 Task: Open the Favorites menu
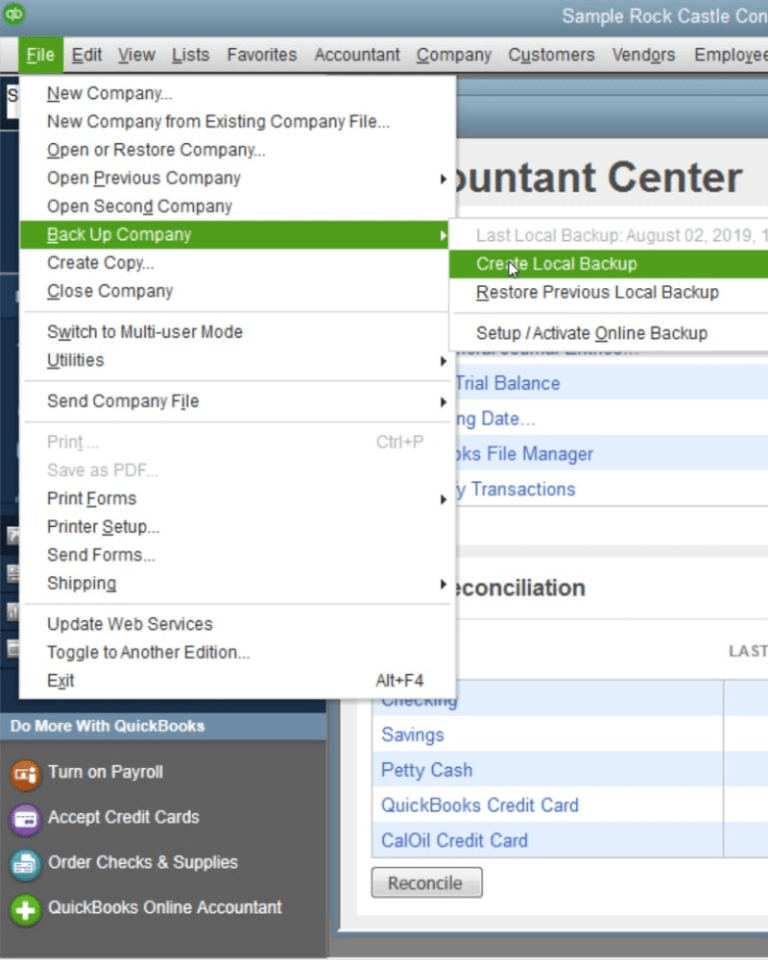(262, 55)
